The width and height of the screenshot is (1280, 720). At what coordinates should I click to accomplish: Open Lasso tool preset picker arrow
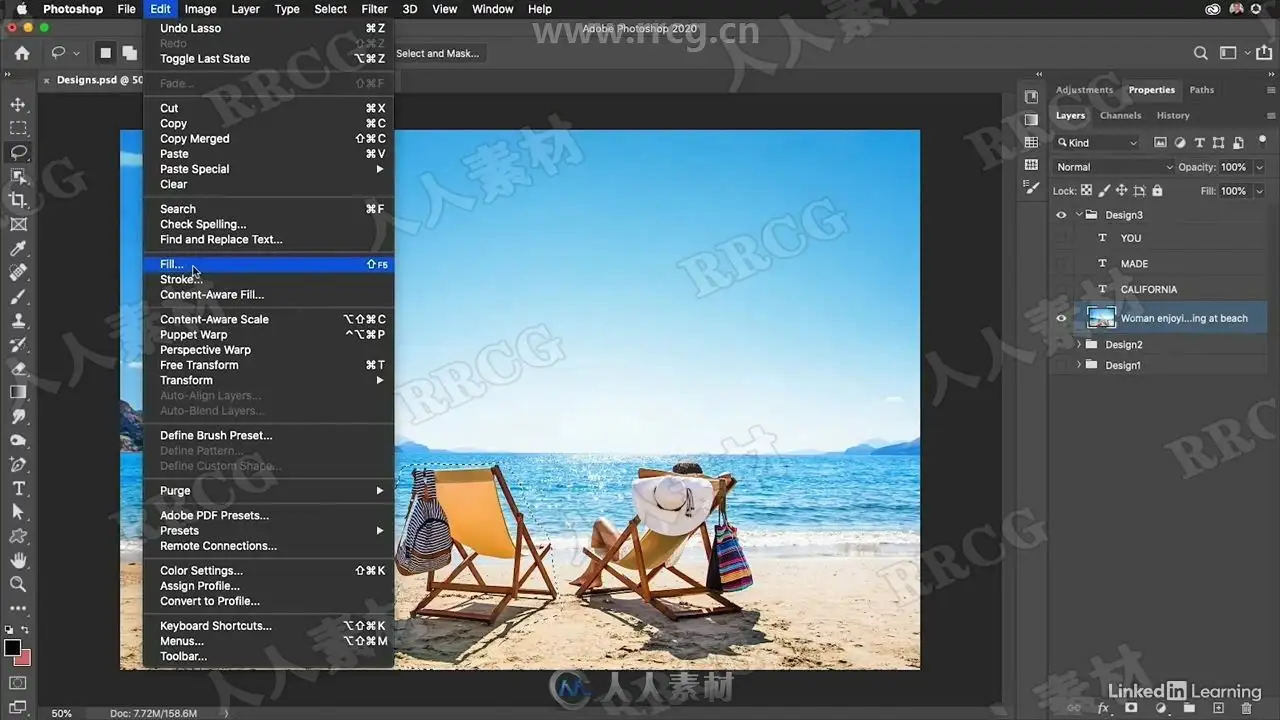pos(76,53)
